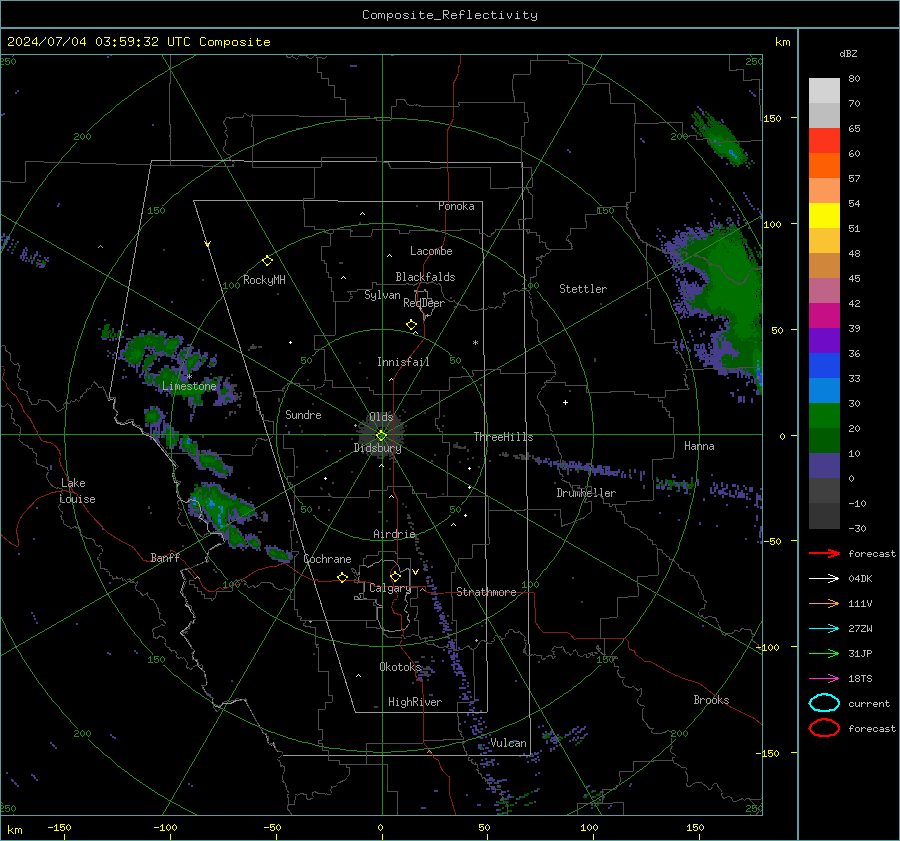900x841 pixels.
Task: Click the yellow V marker northeast of Calgary
Action: pos(415,572)
